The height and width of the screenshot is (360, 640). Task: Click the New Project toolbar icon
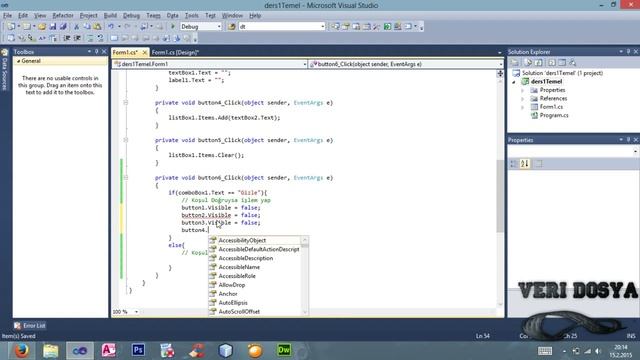pos(11,27)
